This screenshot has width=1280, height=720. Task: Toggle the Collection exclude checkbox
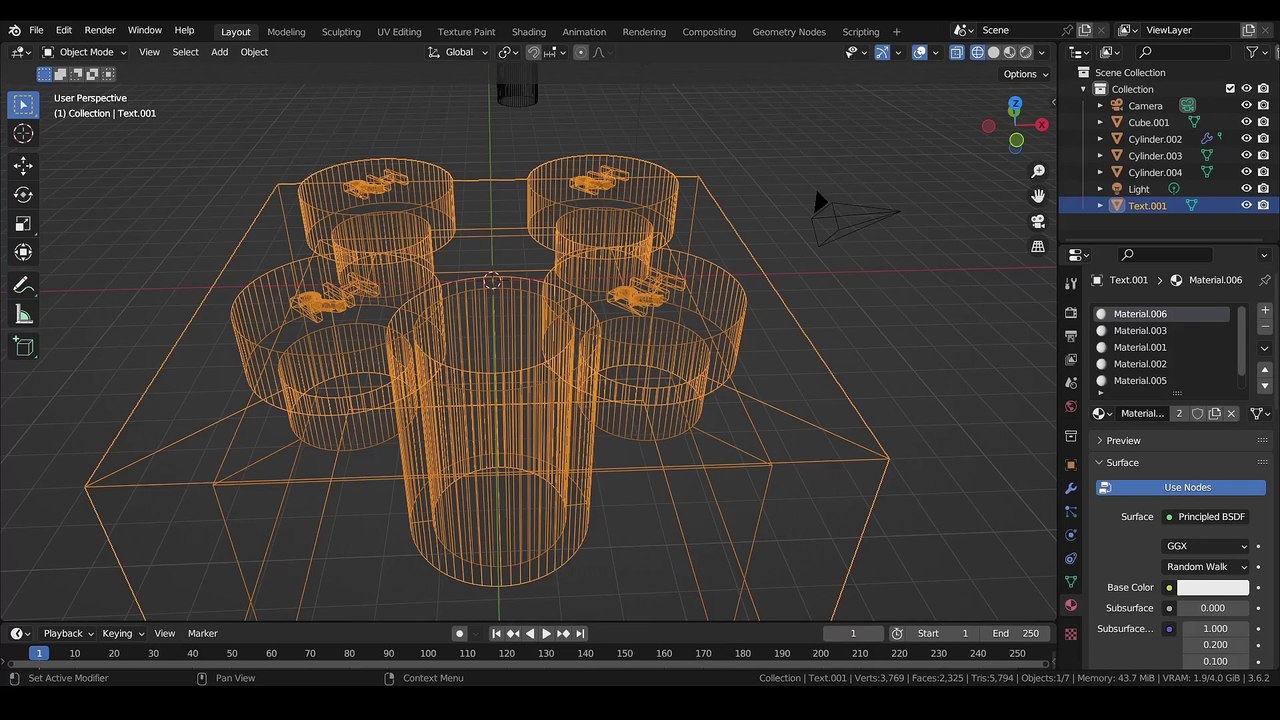(1230, 89)
